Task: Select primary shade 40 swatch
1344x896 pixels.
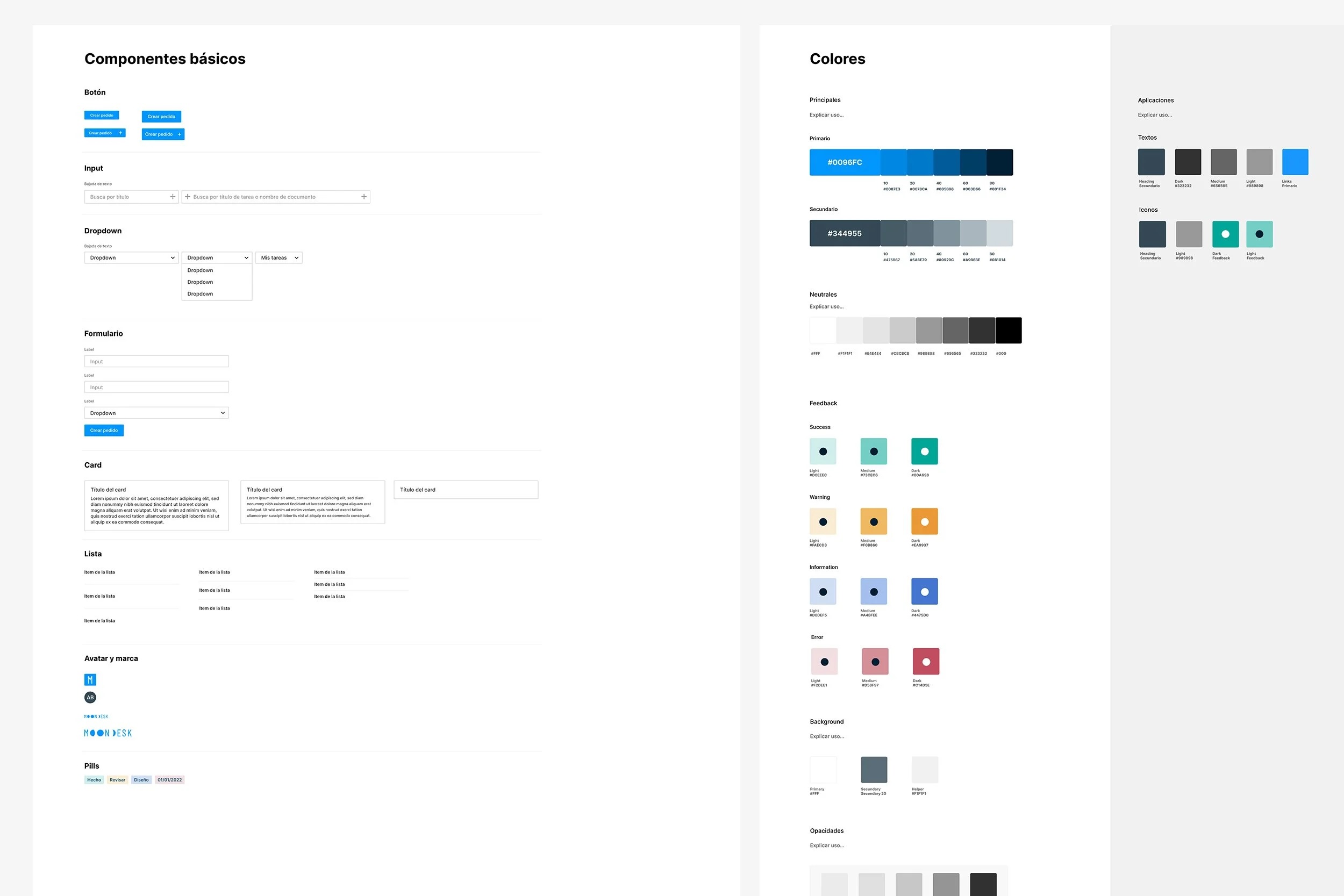Action: coord(947,162)
